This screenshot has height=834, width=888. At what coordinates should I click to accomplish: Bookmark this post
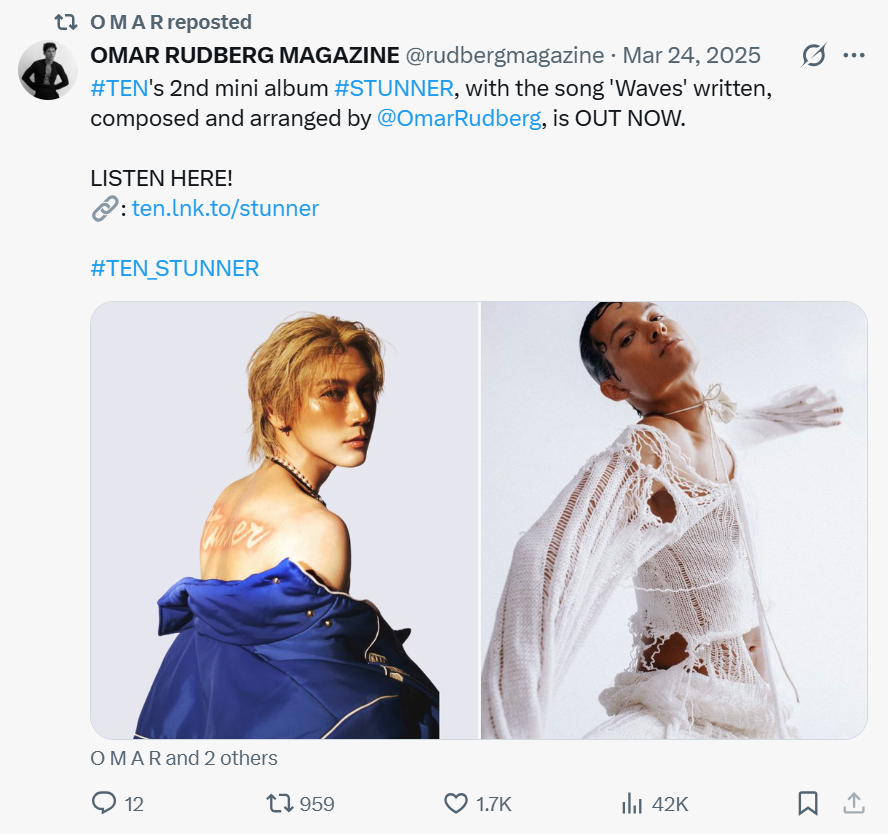(x=808, y=803)
